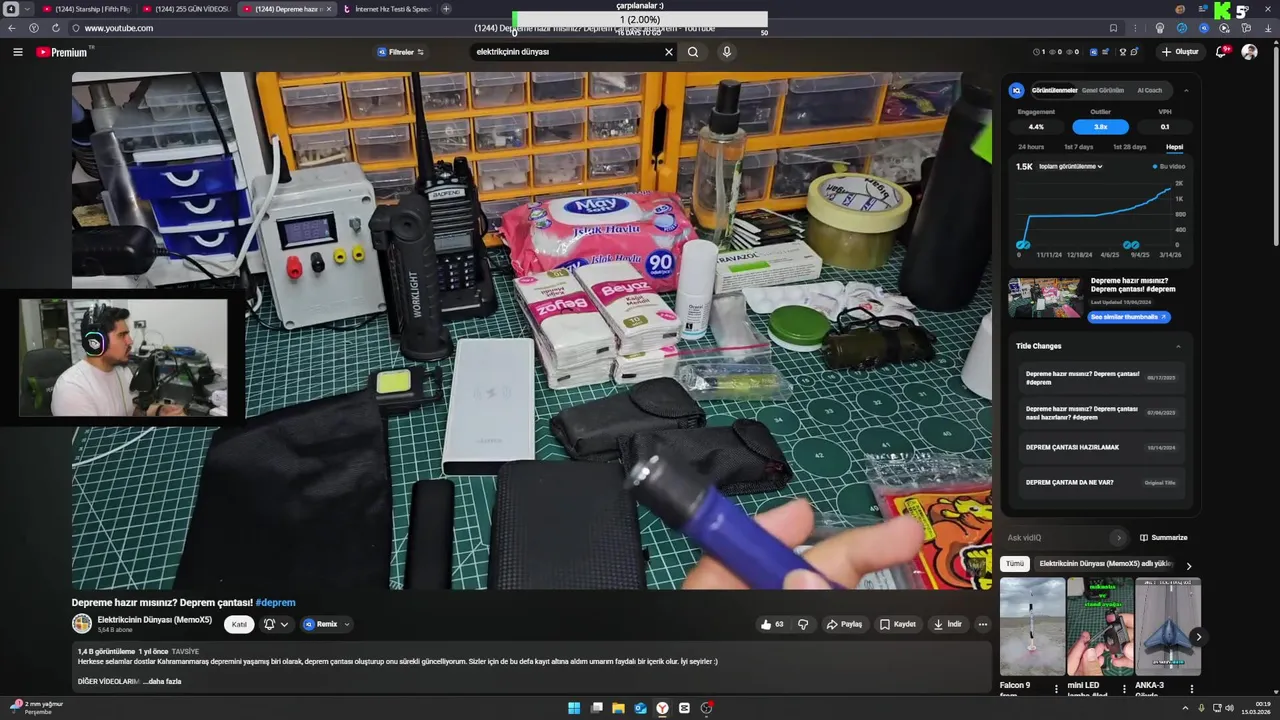Click the İndir download button
1280x720 pixels.
coord(947,624)
